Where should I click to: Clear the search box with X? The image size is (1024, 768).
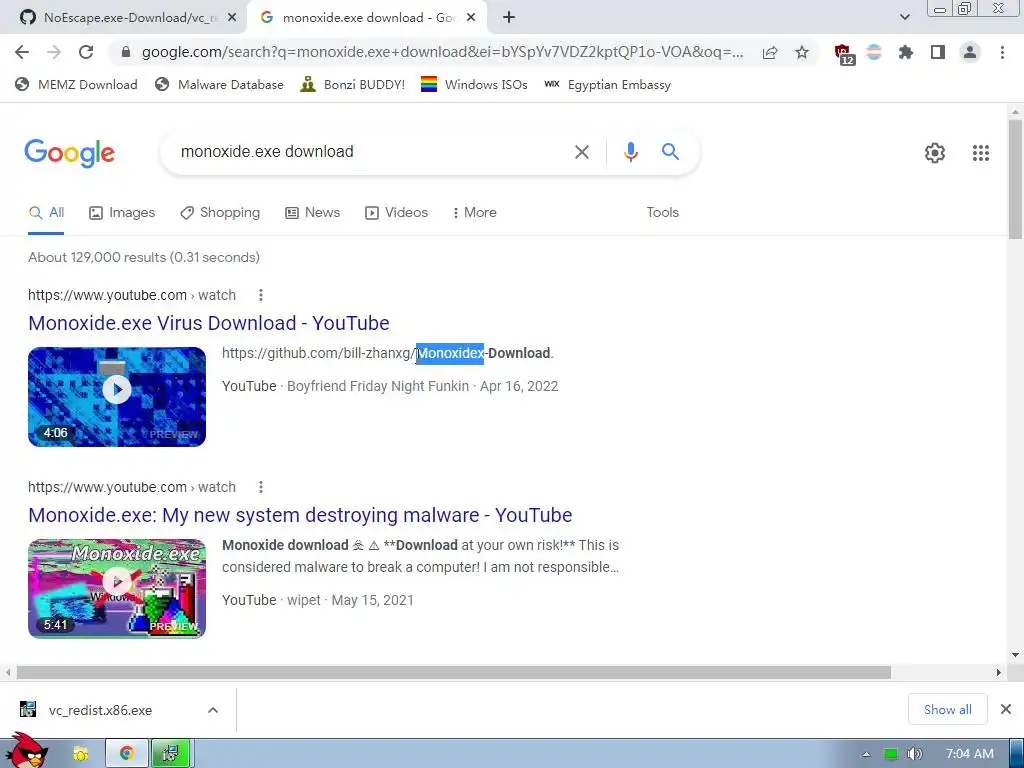(581, 152)
